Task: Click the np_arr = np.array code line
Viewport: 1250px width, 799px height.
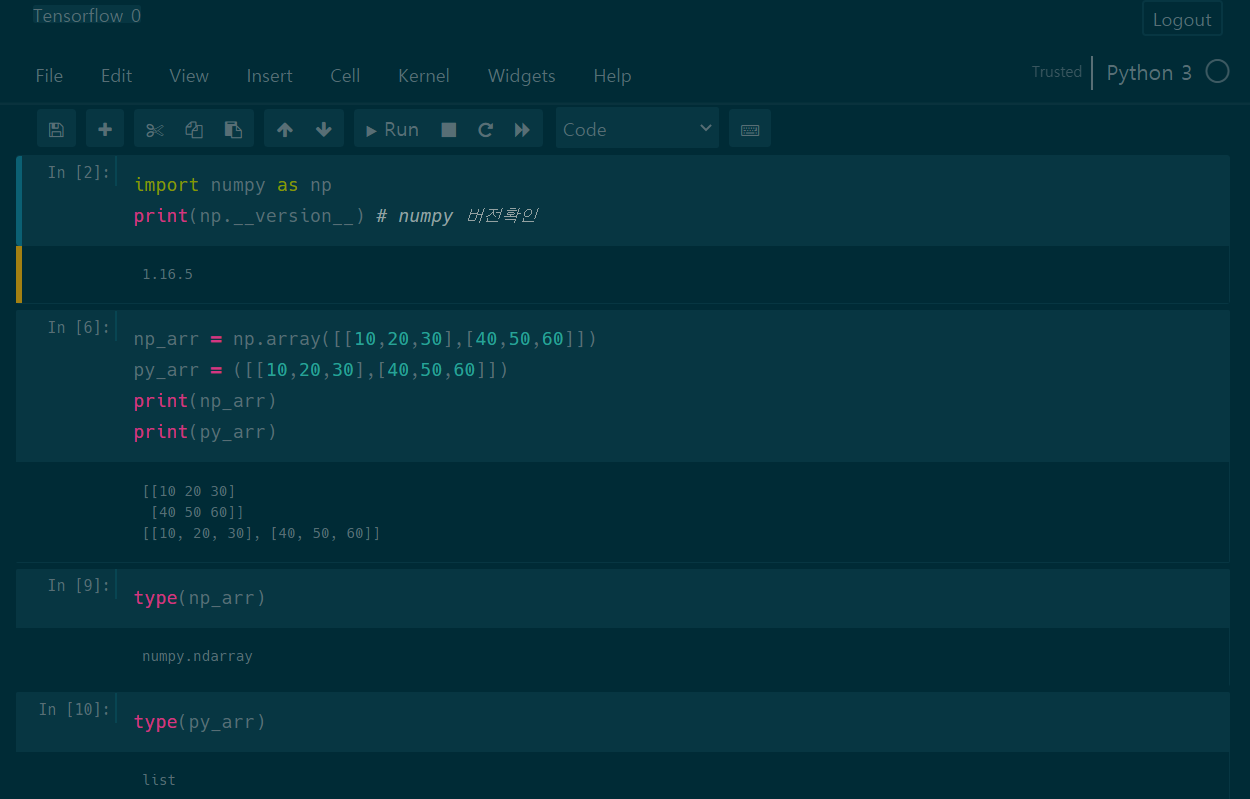Action: 365,339
